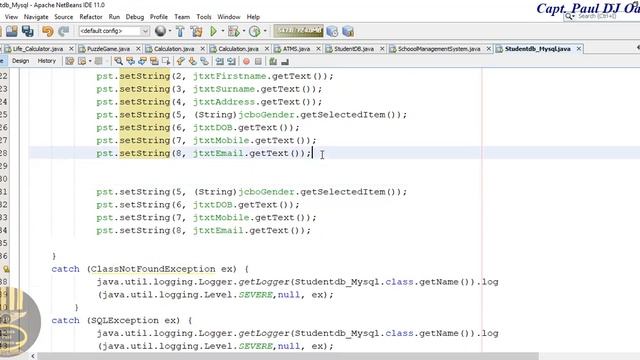Open the Navigate menu
Screen dimensions: 640x360
tap(36, 17)
